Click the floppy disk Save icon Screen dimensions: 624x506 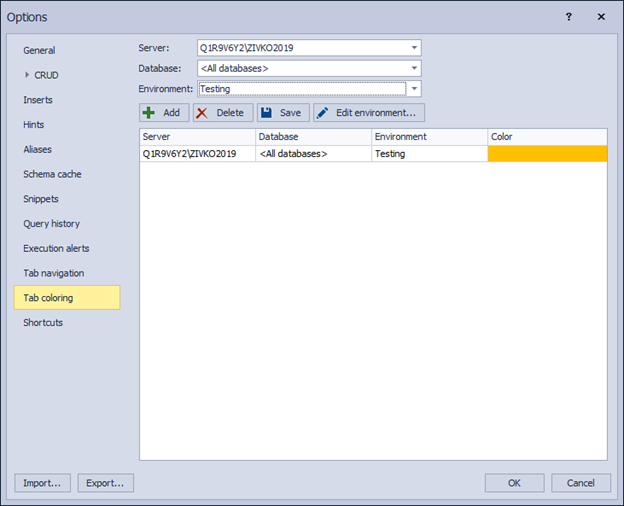pos(266,113)
